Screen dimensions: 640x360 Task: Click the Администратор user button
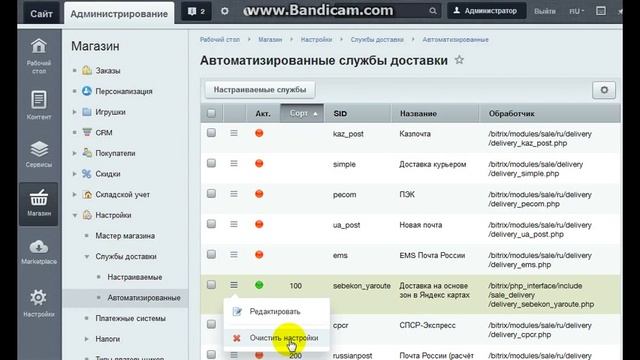486,11
